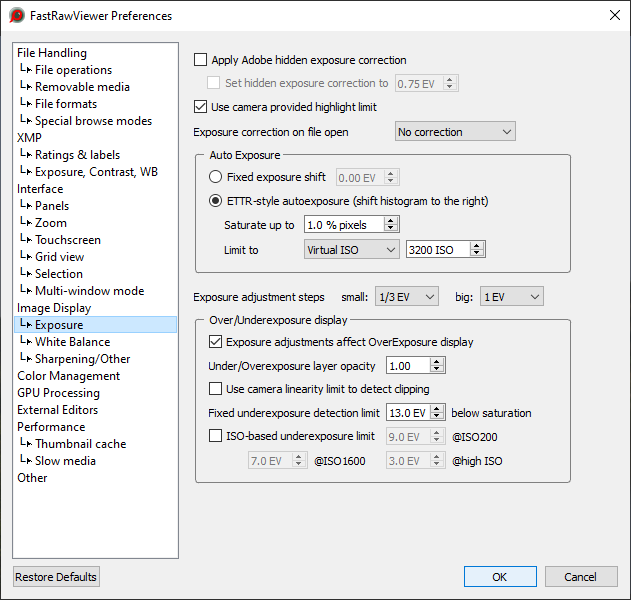Open big exposure step 1 EV dropdown

pyautogui.click(x=511, y=296)
